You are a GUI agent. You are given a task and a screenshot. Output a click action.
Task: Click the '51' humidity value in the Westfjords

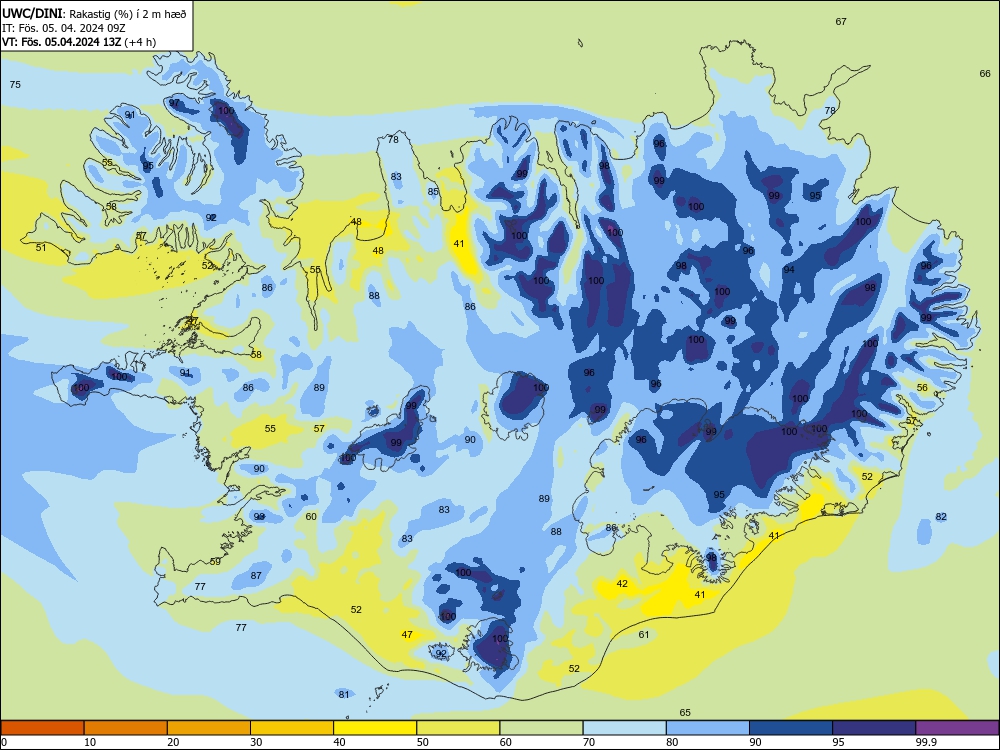coord(41,247)
